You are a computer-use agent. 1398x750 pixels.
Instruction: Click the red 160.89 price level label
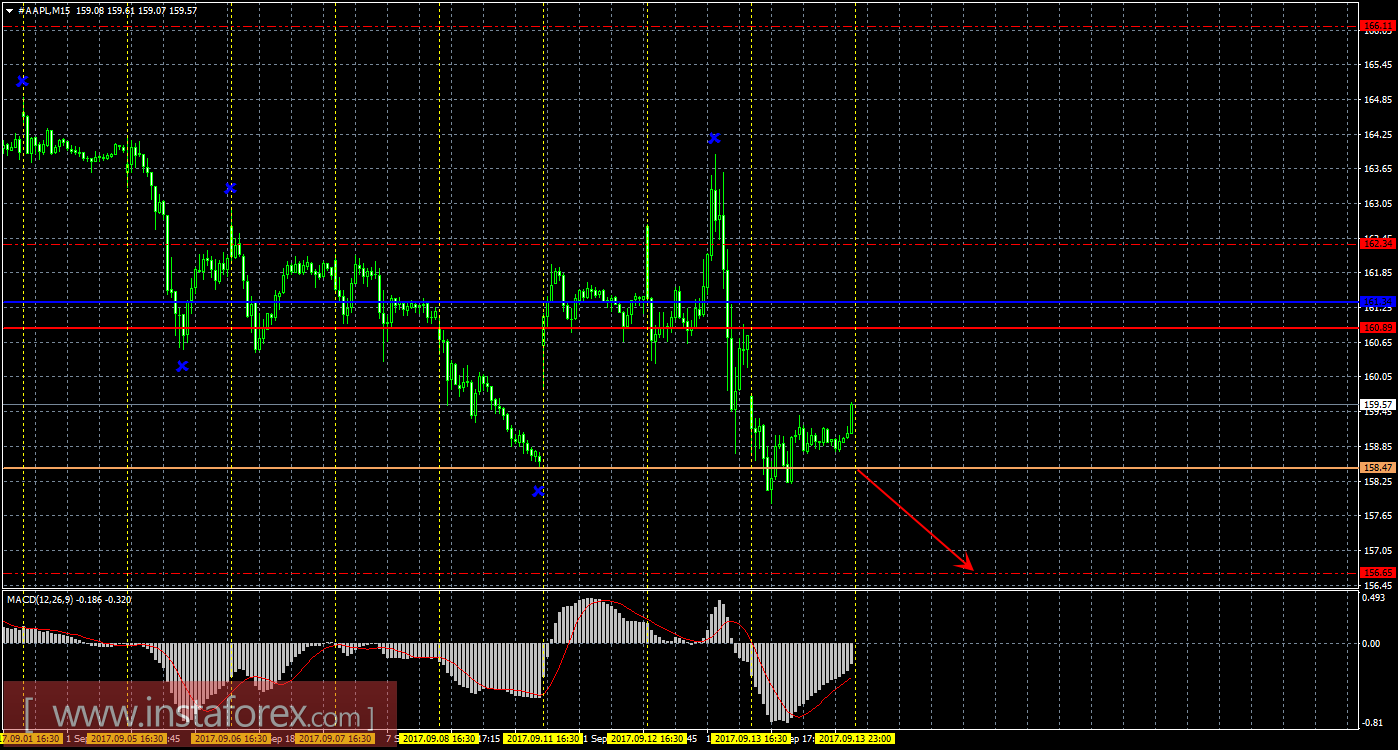point(1378,327)
